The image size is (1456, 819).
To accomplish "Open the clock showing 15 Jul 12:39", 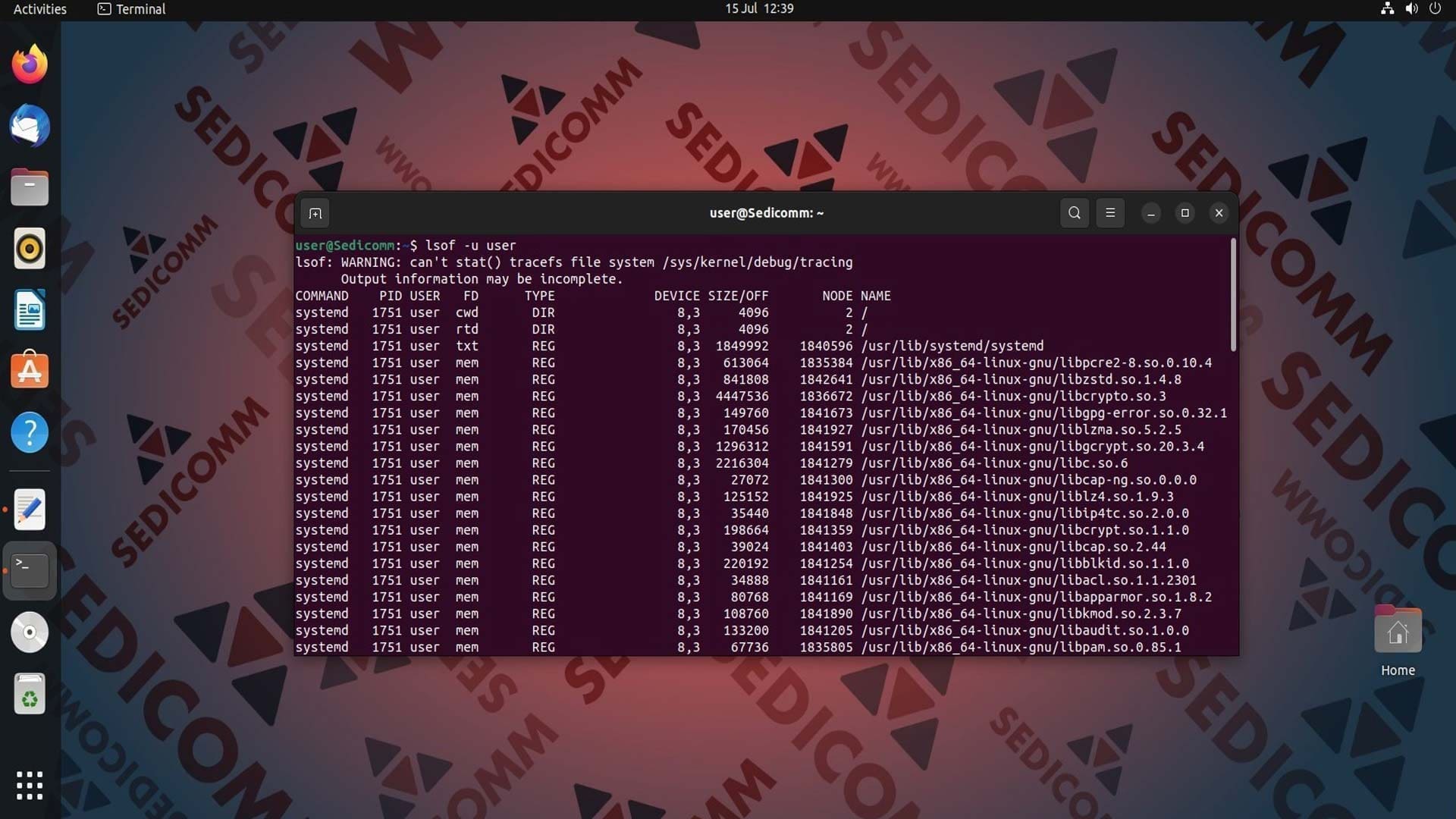I will click(x=759, y=9).
